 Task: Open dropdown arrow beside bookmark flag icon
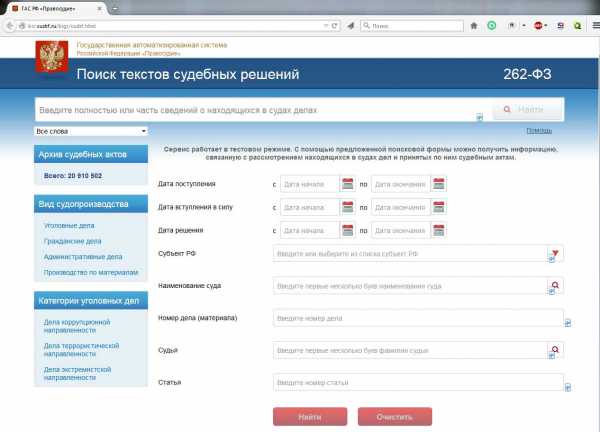click(x=524, y=26)
